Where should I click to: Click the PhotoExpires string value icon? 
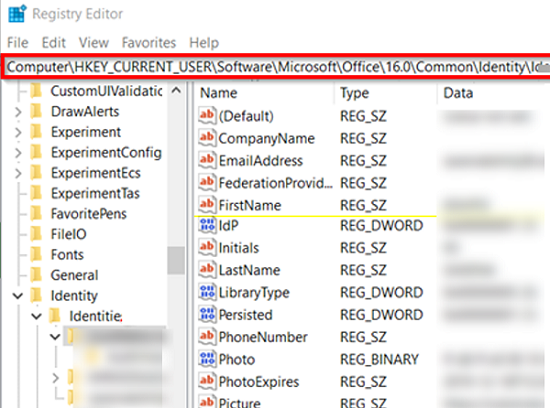[x=207, y=381]
